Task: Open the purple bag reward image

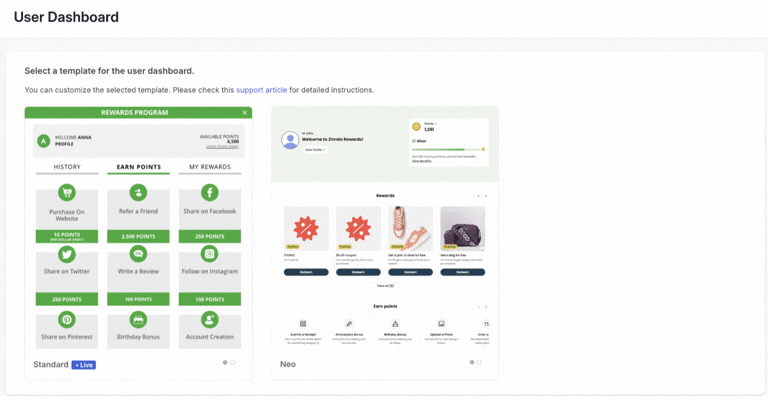Action: [x=463, y=229]
